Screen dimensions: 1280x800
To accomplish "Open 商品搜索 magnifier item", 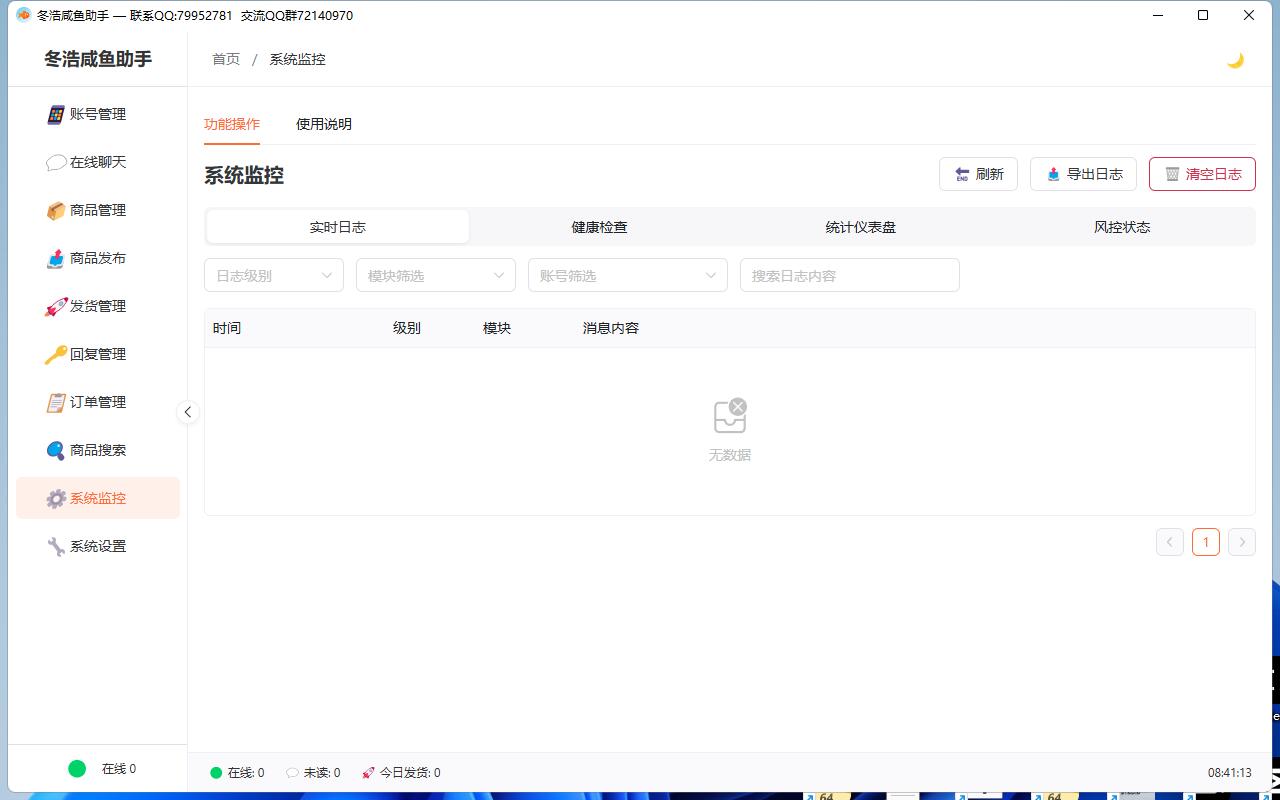I will (x=98, y=450).
